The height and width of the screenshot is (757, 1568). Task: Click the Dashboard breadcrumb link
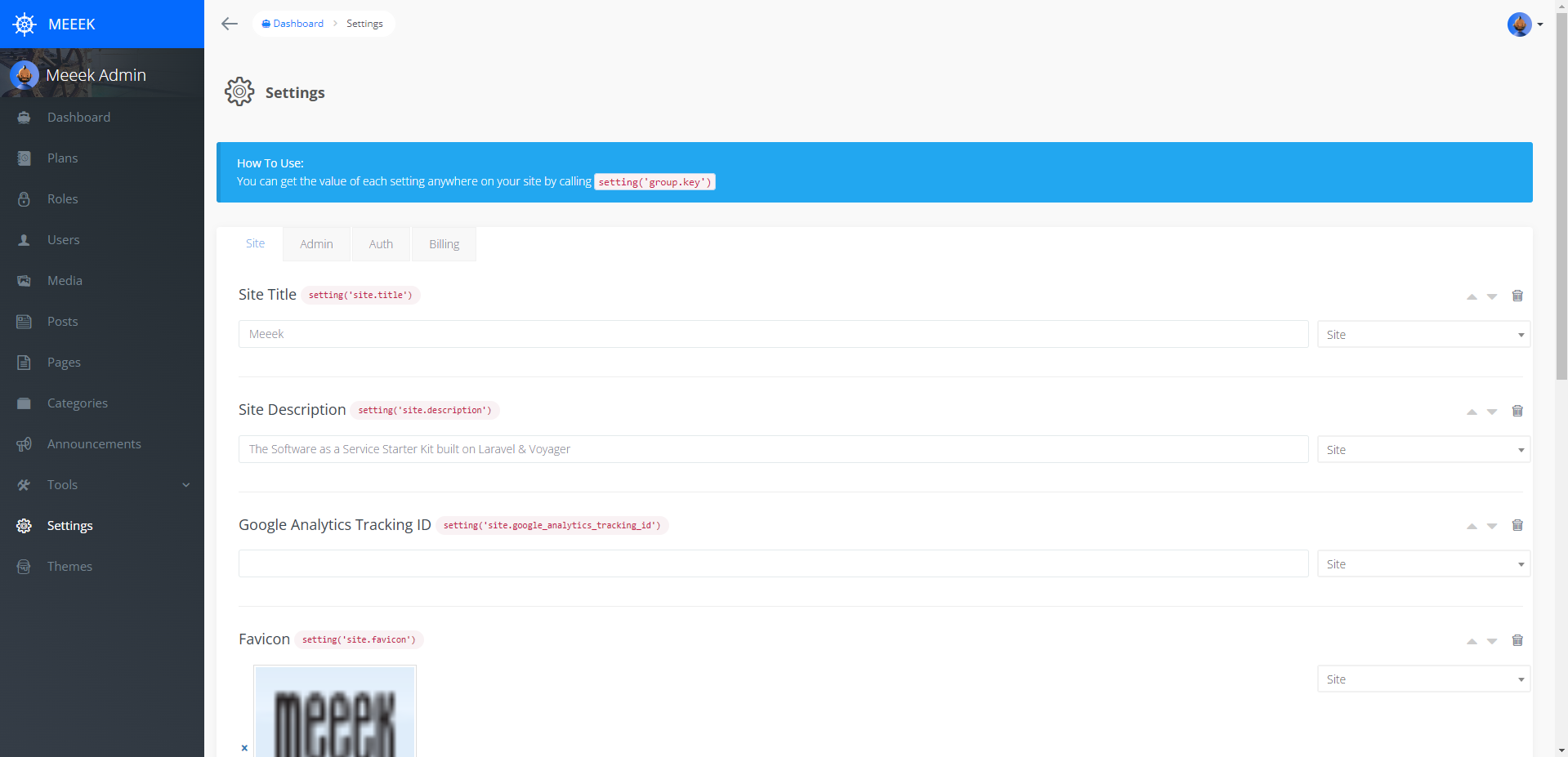pyautogui.click(x=298, y=23)
